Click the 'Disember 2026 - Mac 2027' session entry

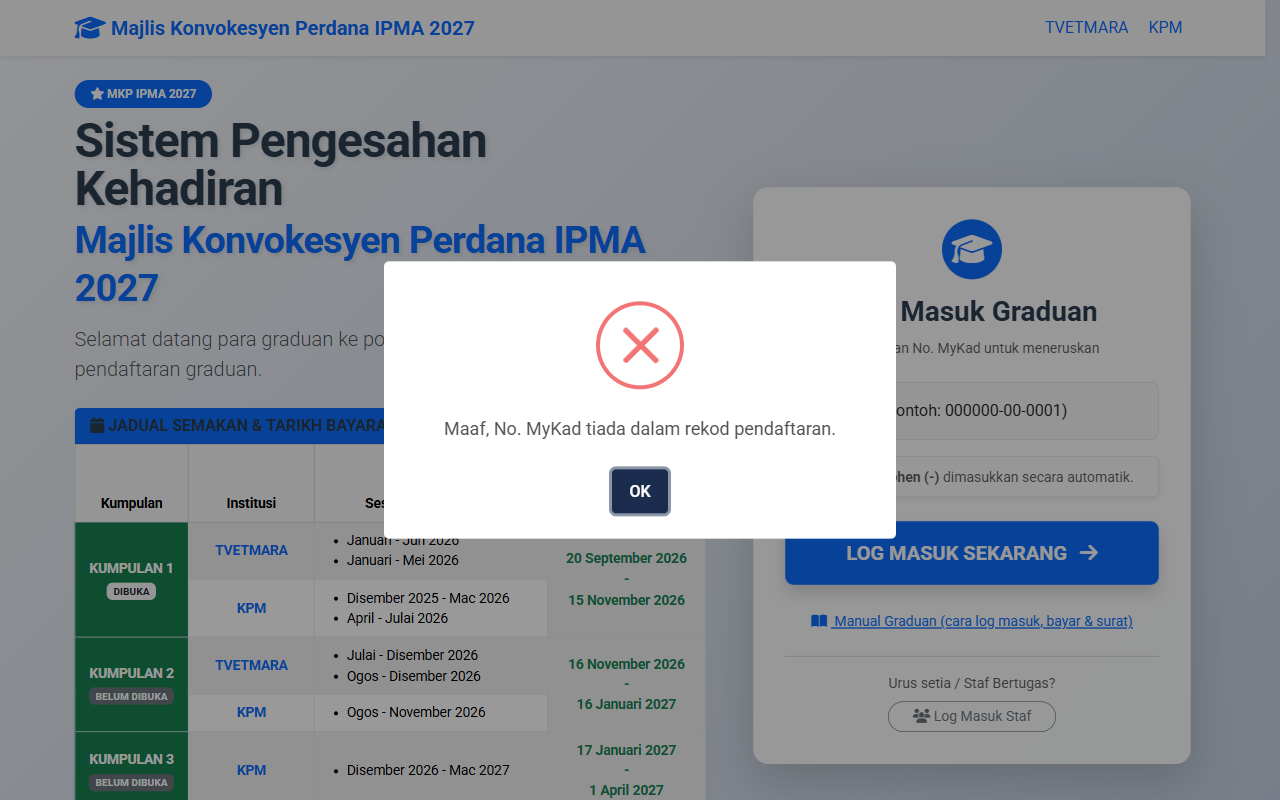(428, 770)
